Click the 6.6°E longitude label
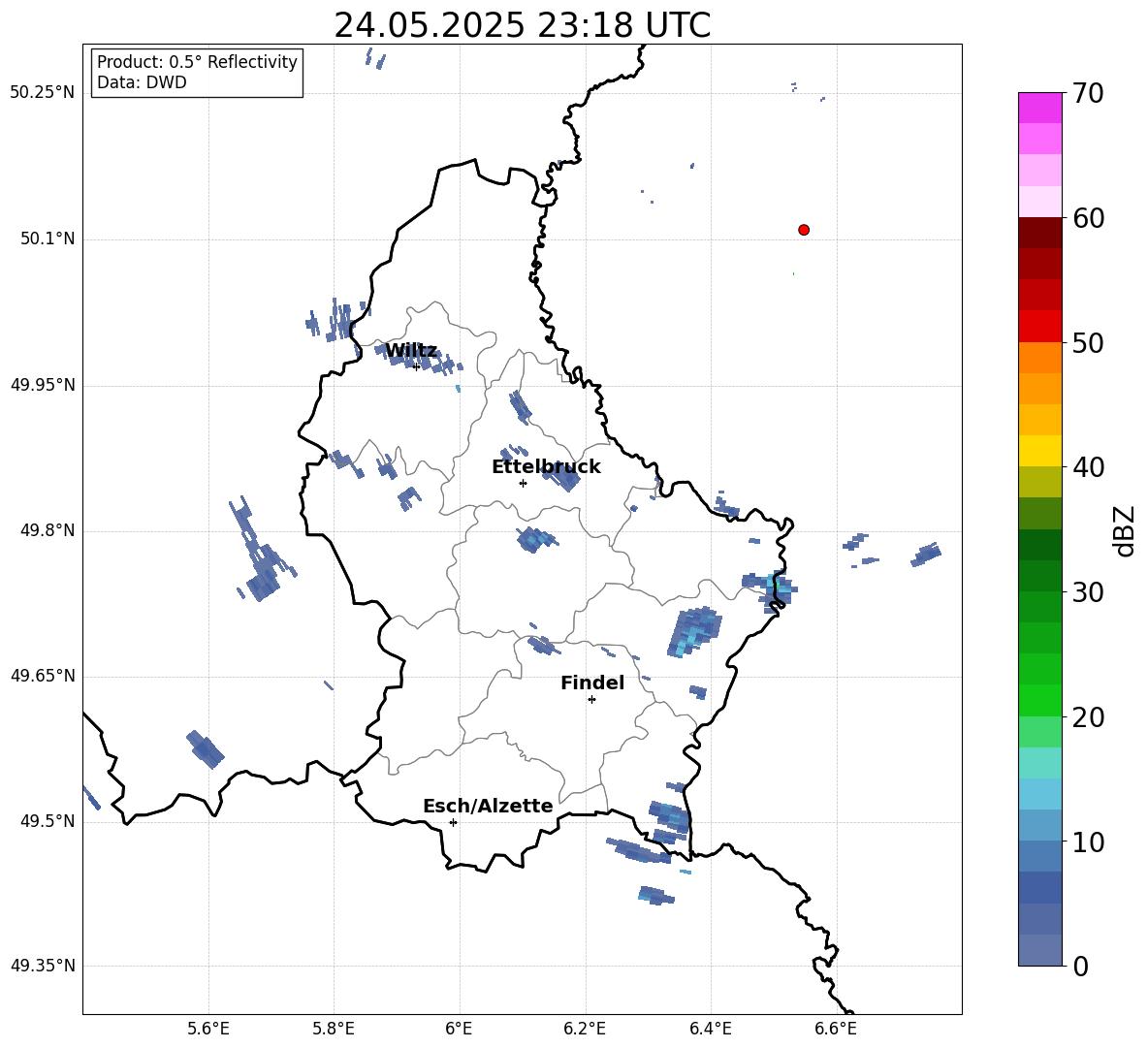The width and height of the screenshot is (1148, 1048). pos(836,1029)
